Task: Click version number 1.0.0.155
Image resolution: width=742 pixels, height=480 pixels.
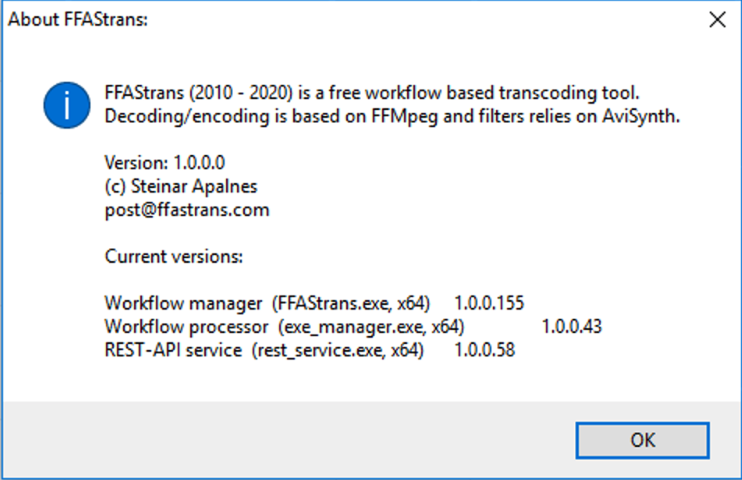Action: 489,303
